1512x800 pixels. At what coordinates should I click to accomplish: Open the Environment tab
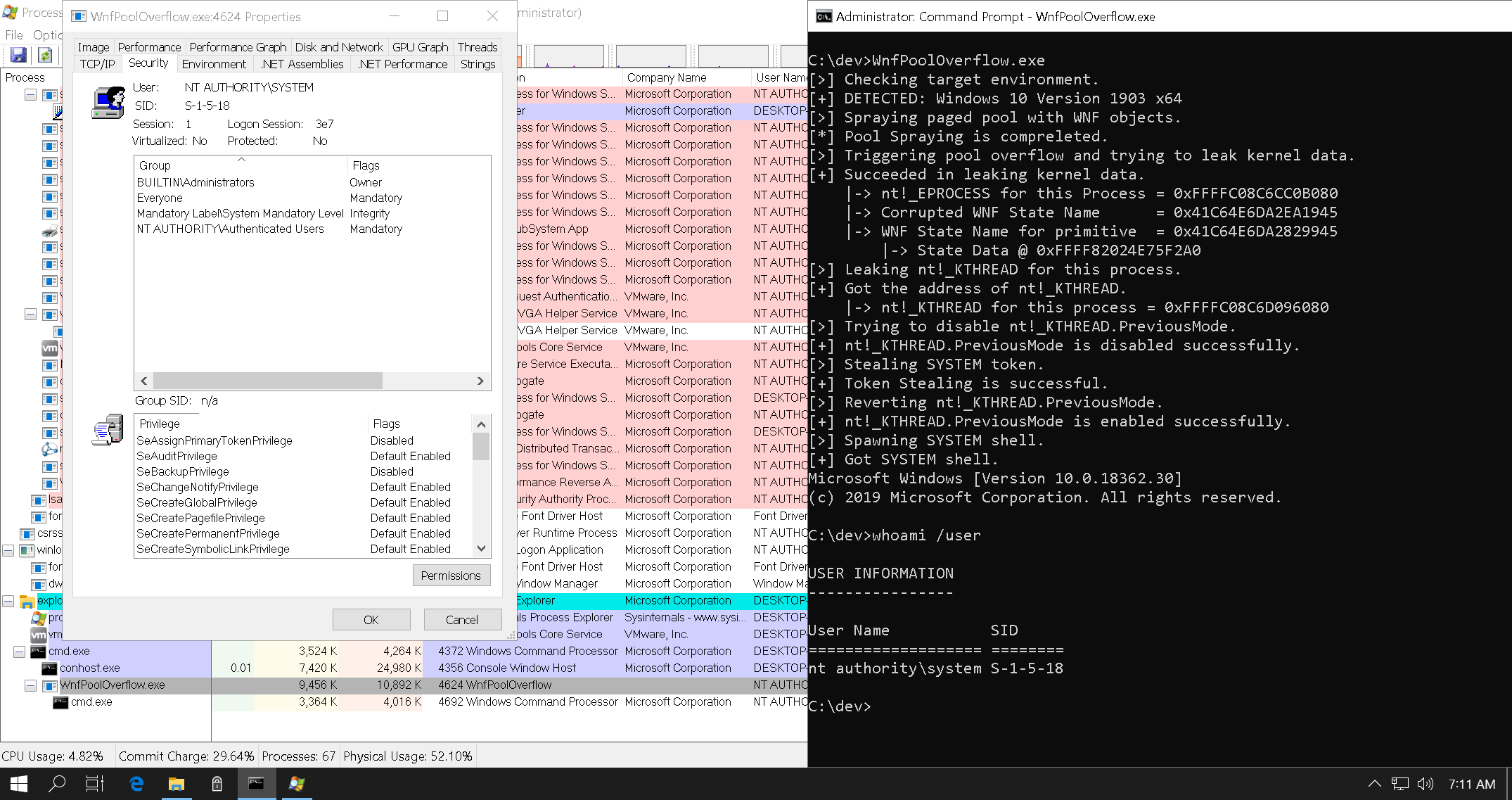pos(214,64)
